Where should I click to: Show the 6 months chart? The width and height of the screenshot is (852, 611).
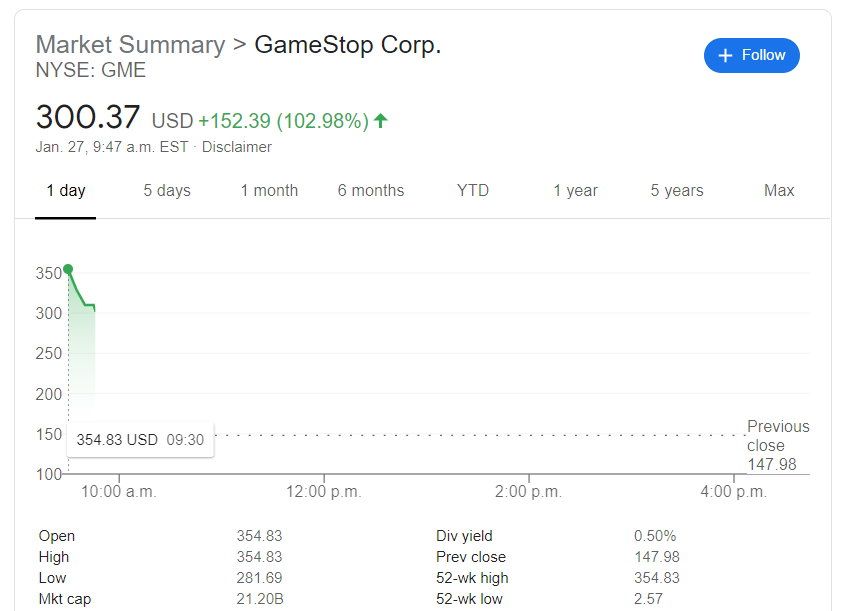pyautogui.click(x=371, y=191)
